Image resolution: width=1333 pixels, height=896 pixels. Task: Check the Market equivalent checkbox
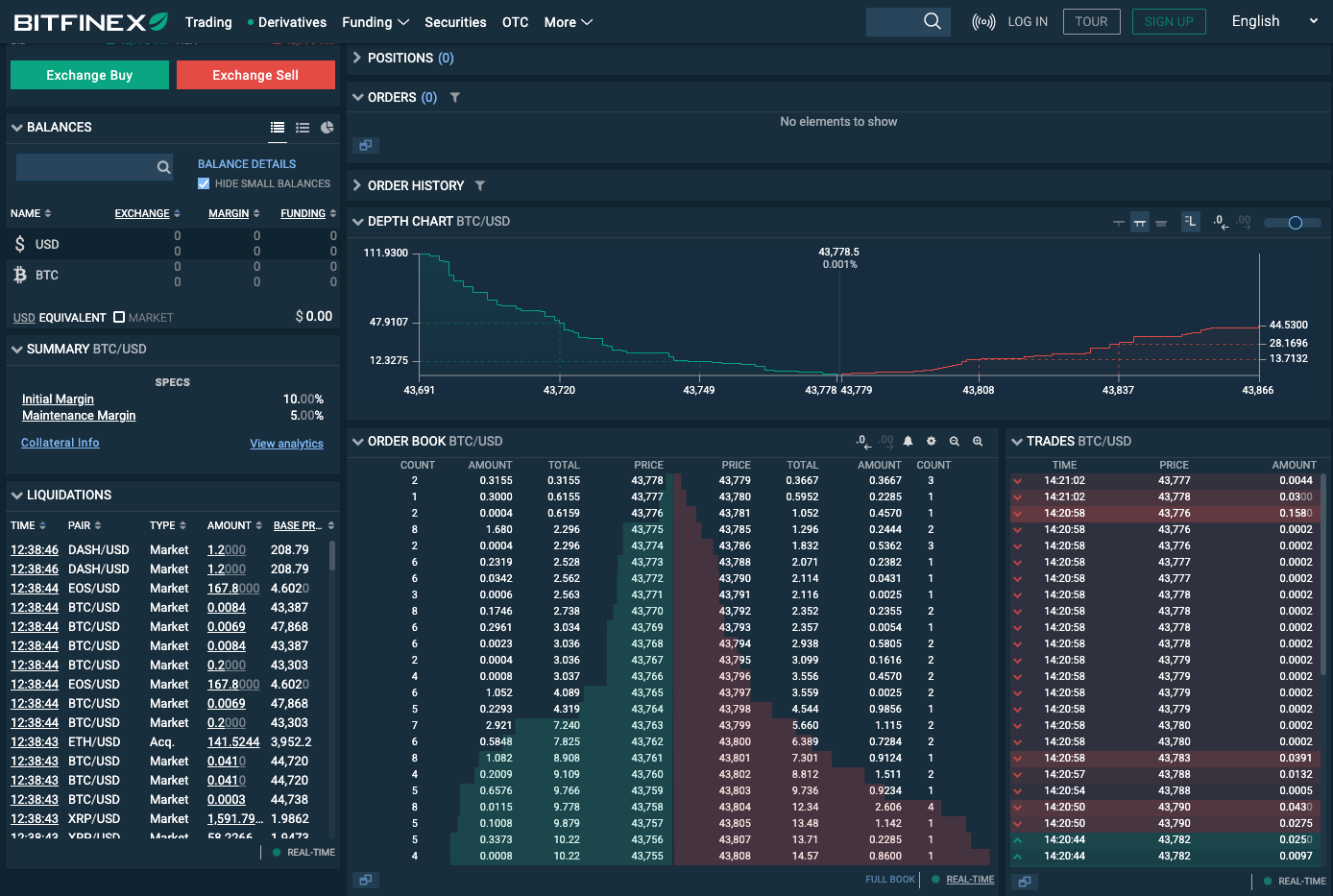point(119,317)
